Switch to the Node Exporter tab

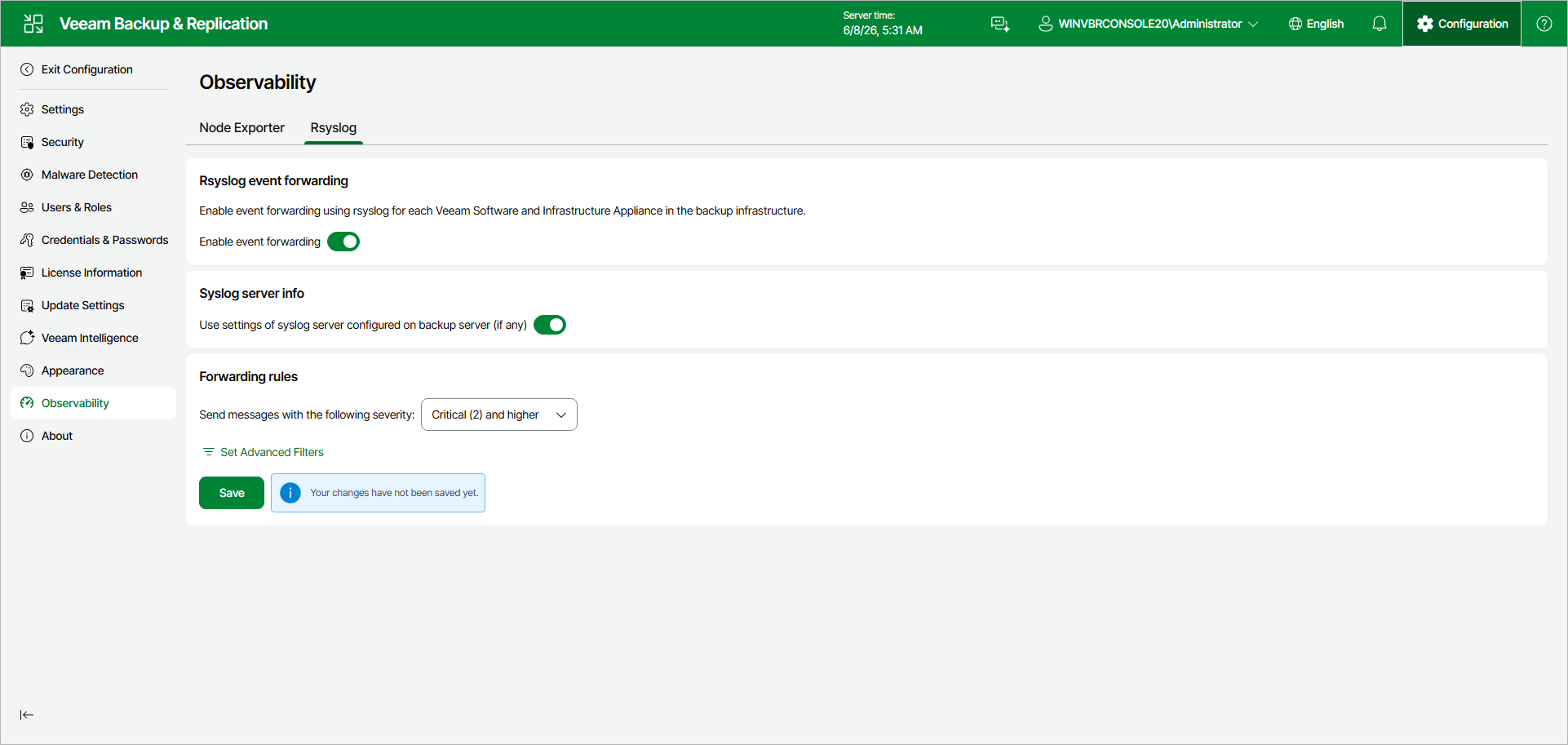[x=241, y=128]
